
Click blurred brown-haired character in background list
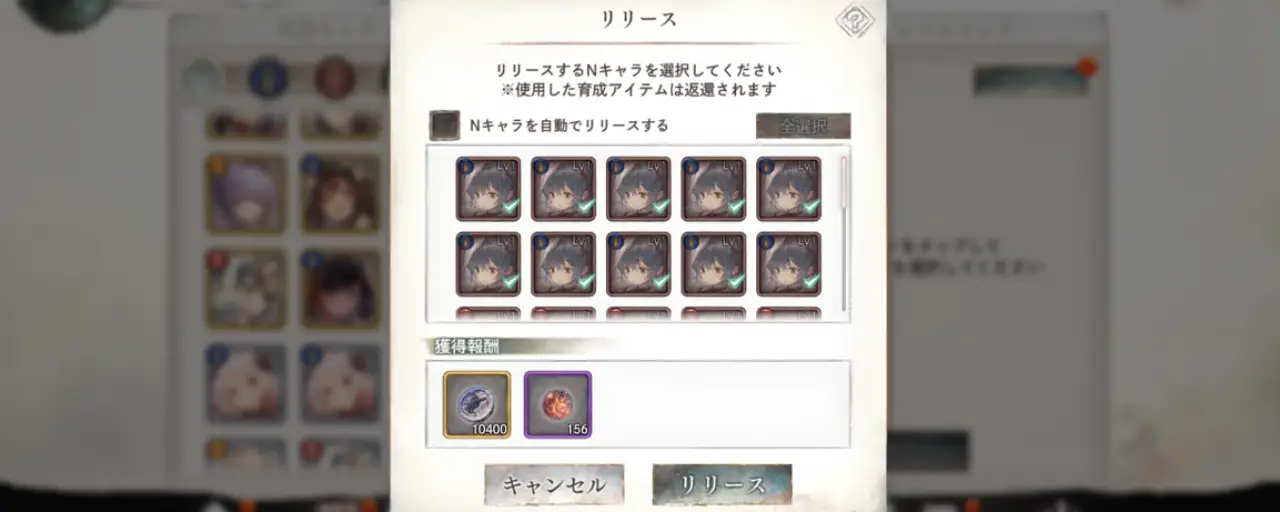pos(341,194)
